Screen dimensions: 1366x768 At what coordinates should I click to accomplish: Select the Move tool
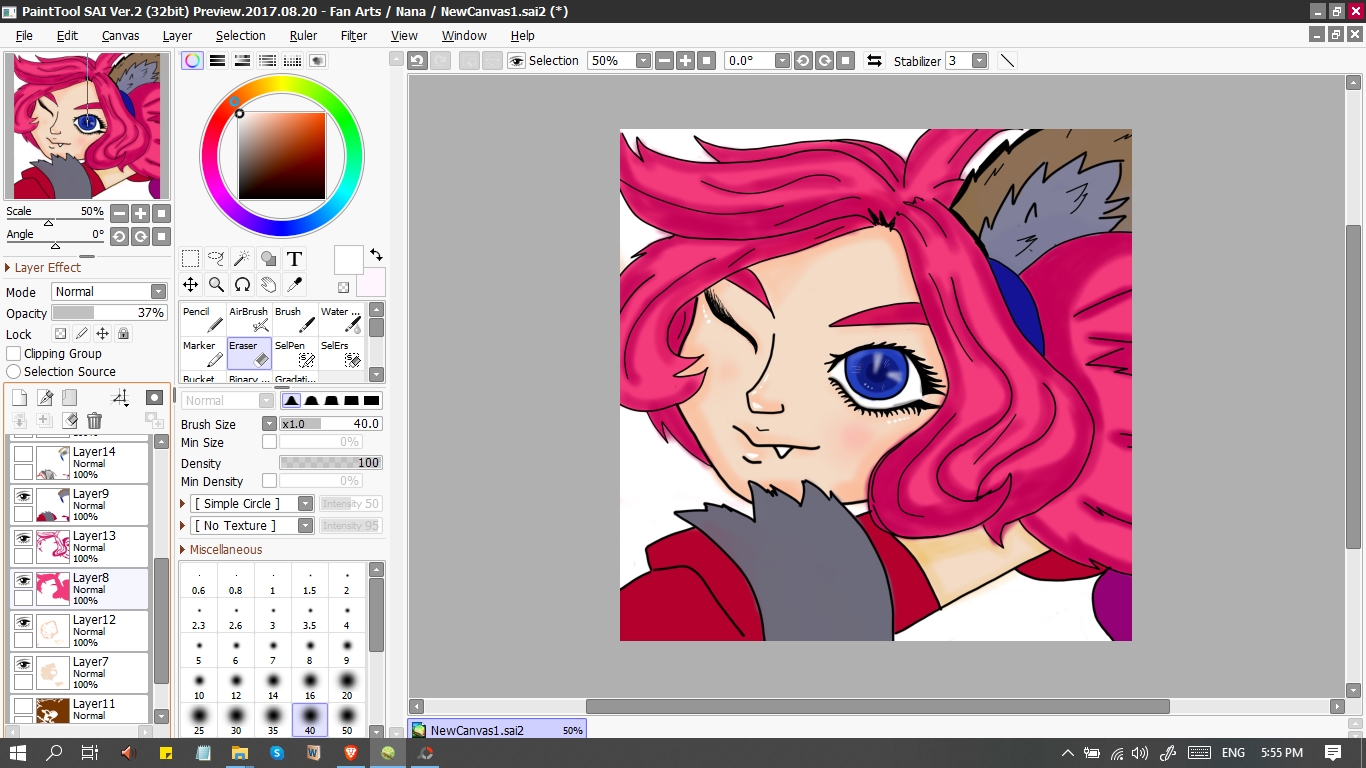[190, 285]
